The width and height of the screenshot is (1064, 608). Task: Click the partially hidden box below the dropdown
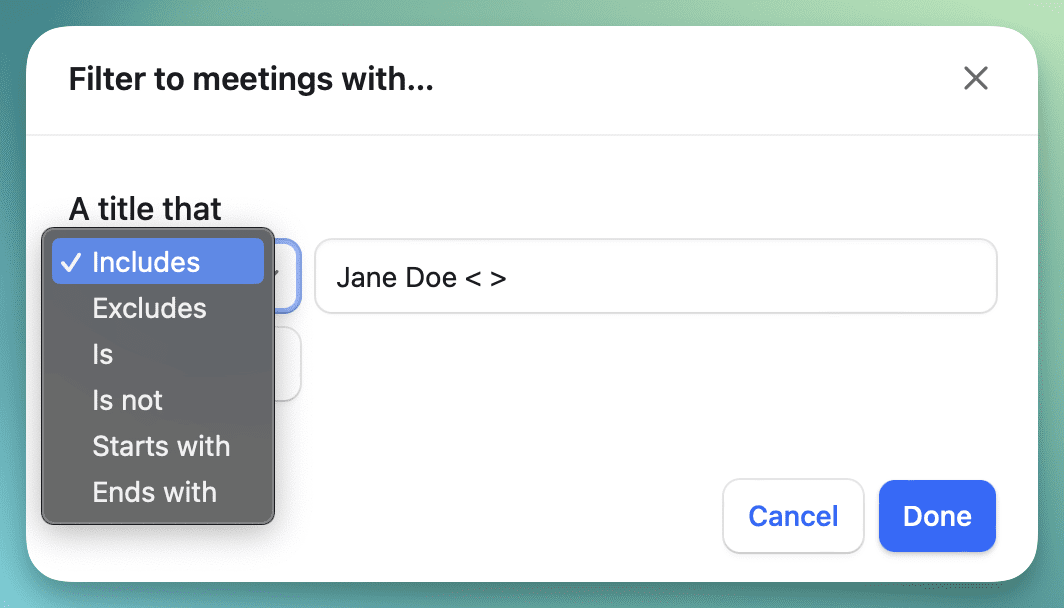287,365
